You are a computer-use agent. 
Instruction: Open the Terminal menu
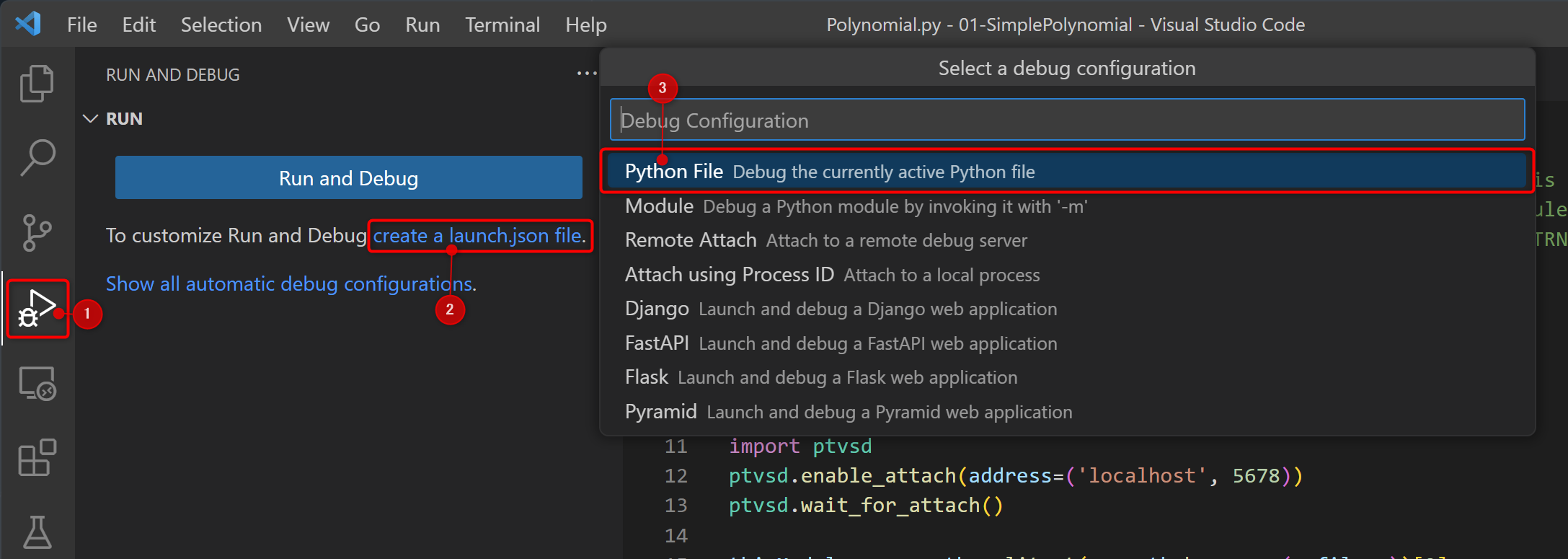coord(502,25)
